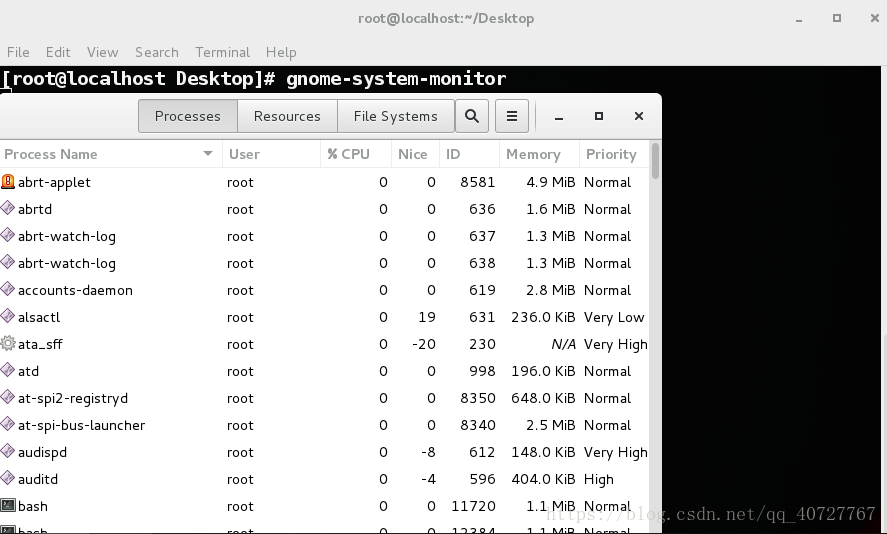Select the ata_sff process name

pyautogui.click(x=40, y=344)
